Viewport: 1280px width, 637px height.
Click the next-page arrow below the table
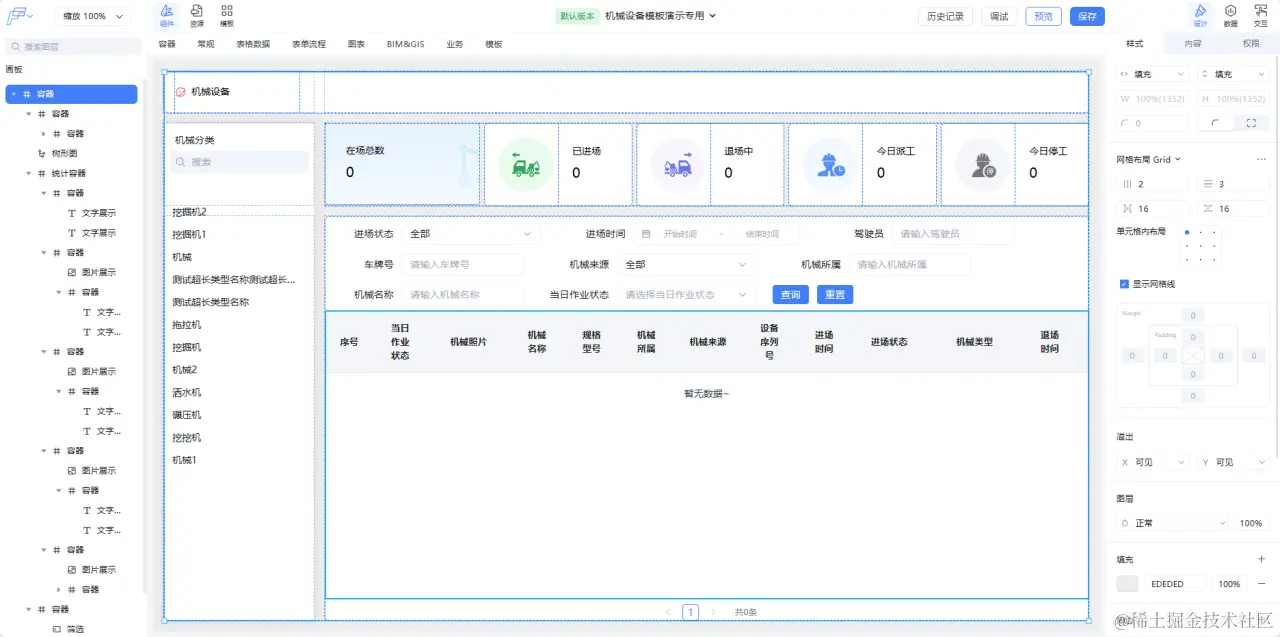(712, 611)
